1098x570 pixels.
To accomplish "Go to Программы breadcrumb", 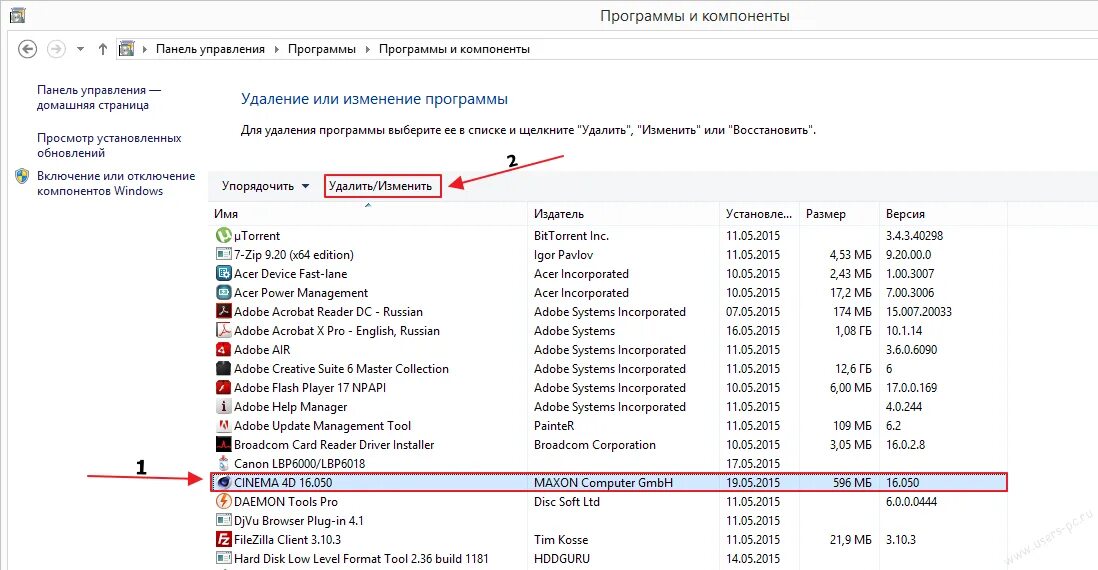I will coord(321,49).
